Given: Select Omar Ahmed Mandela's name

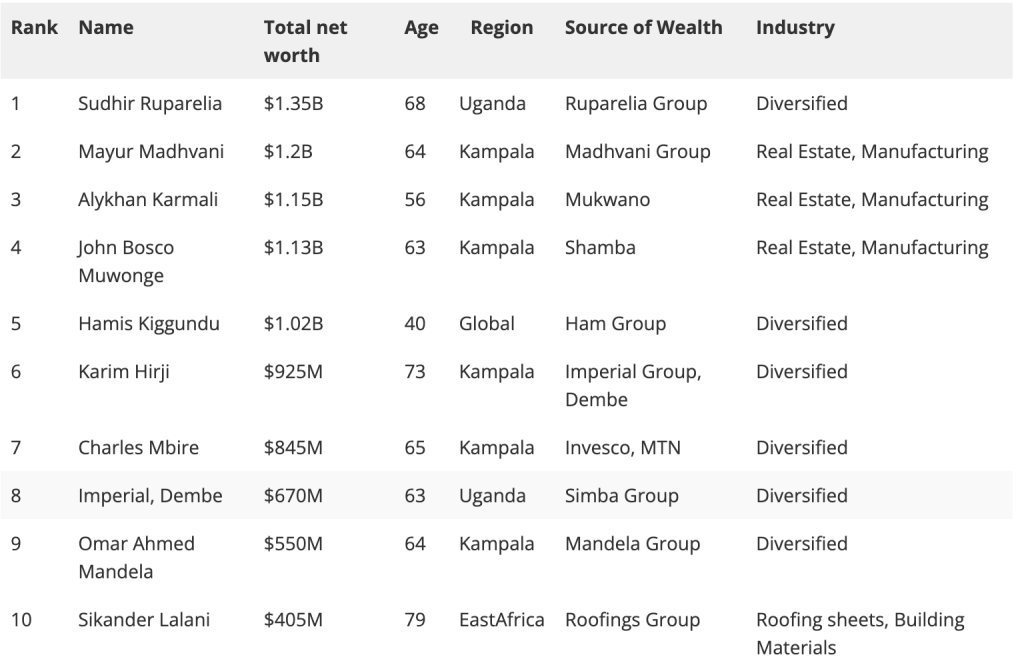Looking at the screenshot, I should click(136, 557).
